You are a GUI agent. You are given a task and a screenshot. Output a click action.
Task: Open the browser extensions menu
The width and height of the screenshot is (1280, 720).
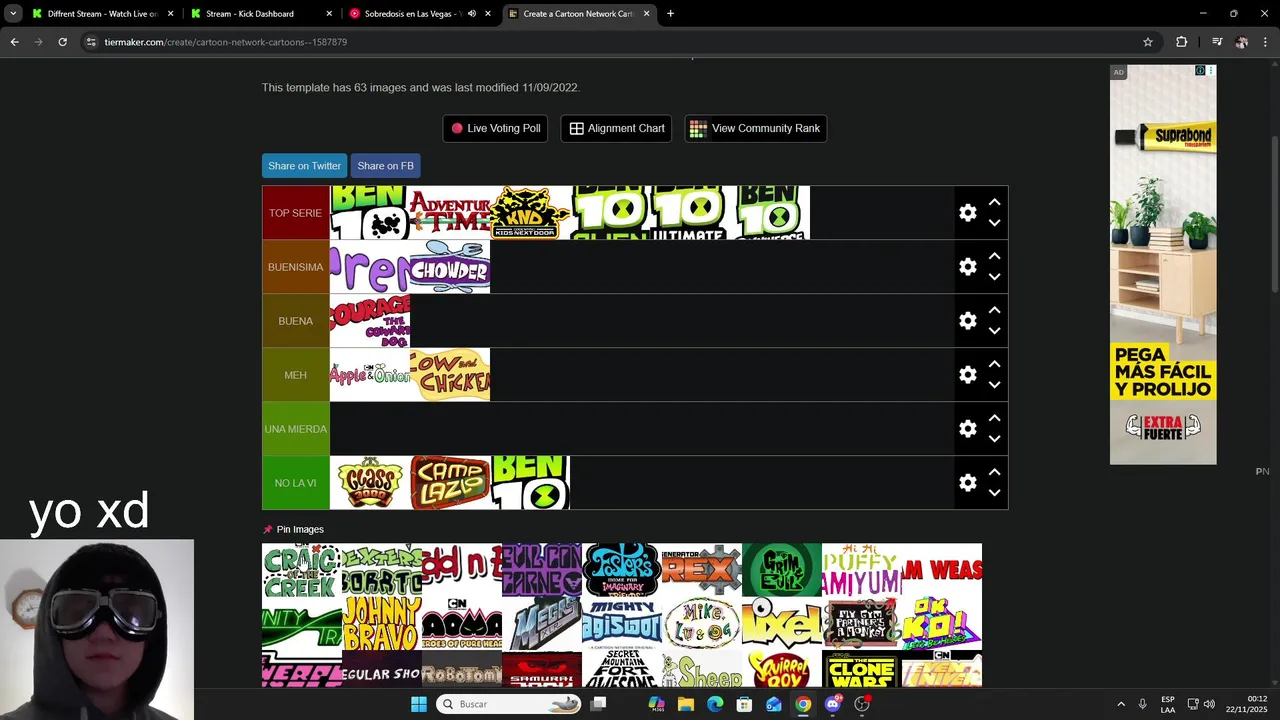(x=1181, y=42)
